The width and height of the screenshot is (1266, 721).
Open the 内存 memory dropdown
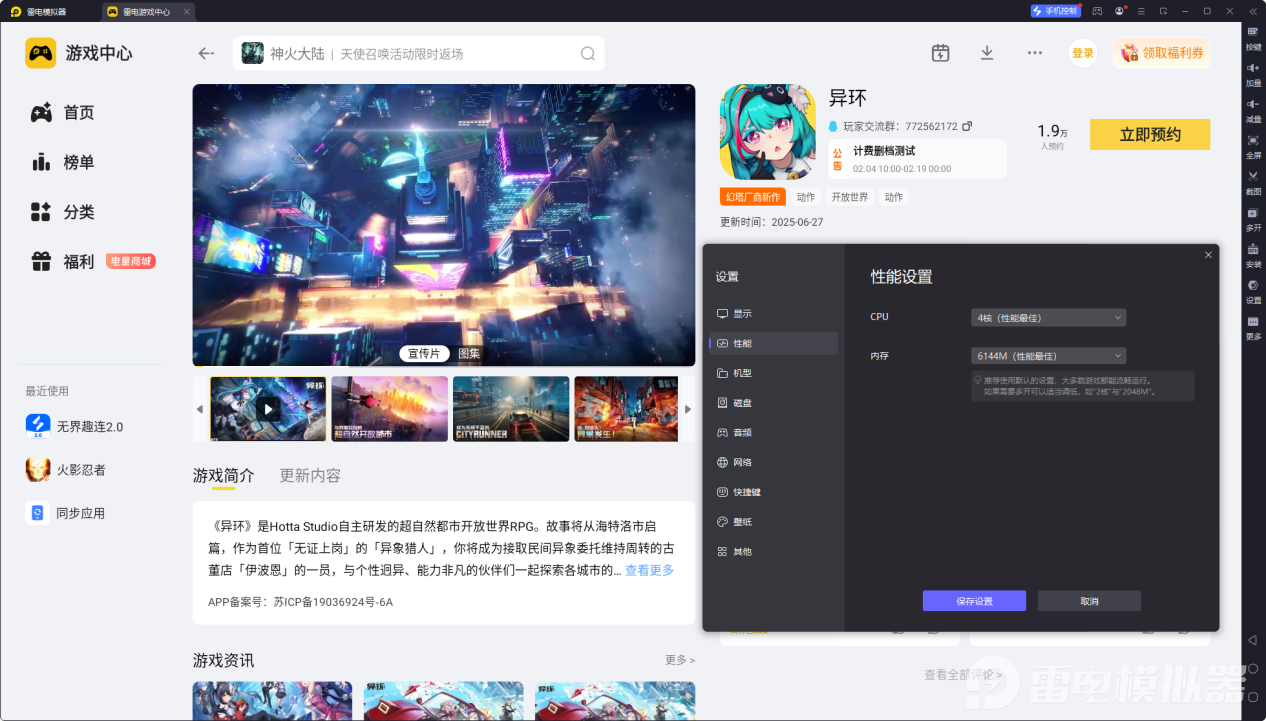pos(1048,356)
